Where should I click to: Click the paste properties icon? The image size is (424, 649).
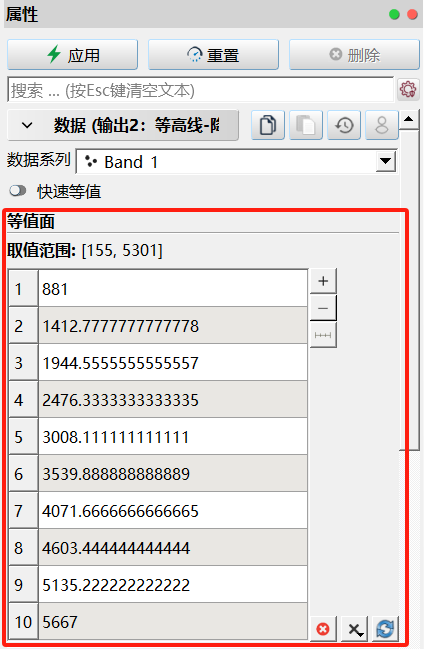coord(306,125)
